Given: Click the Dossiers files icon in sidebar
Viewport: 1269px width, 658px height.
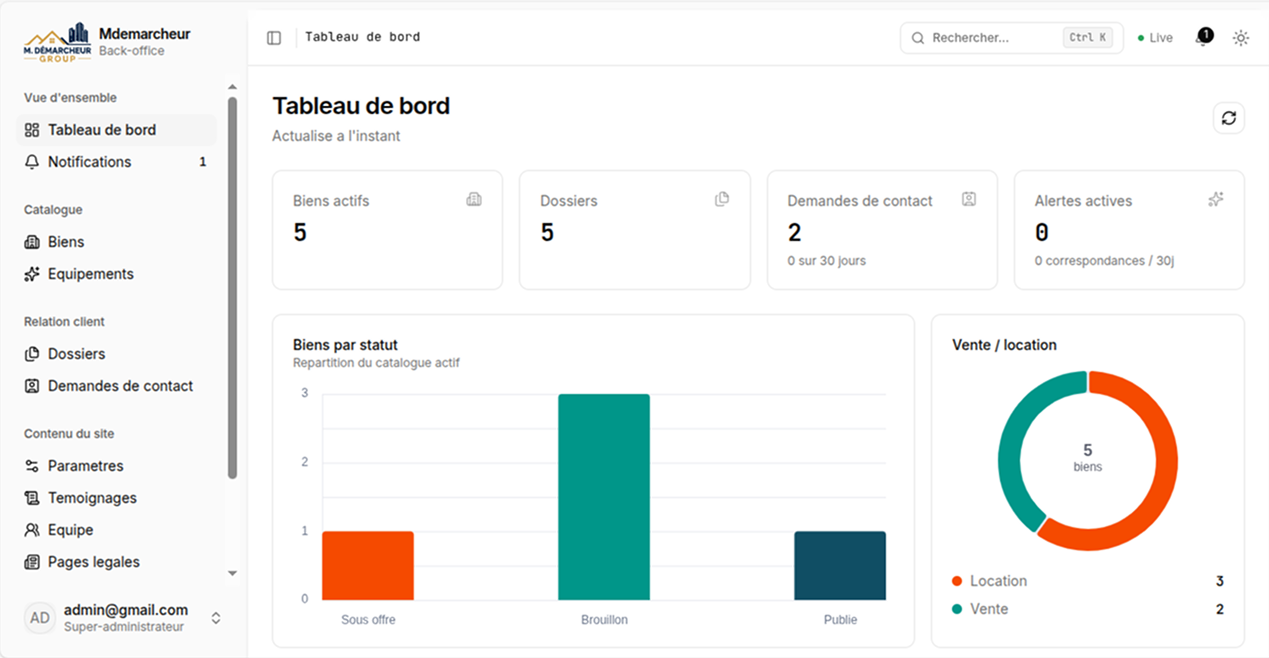Looking at the screenshot, I should [32, 354].
